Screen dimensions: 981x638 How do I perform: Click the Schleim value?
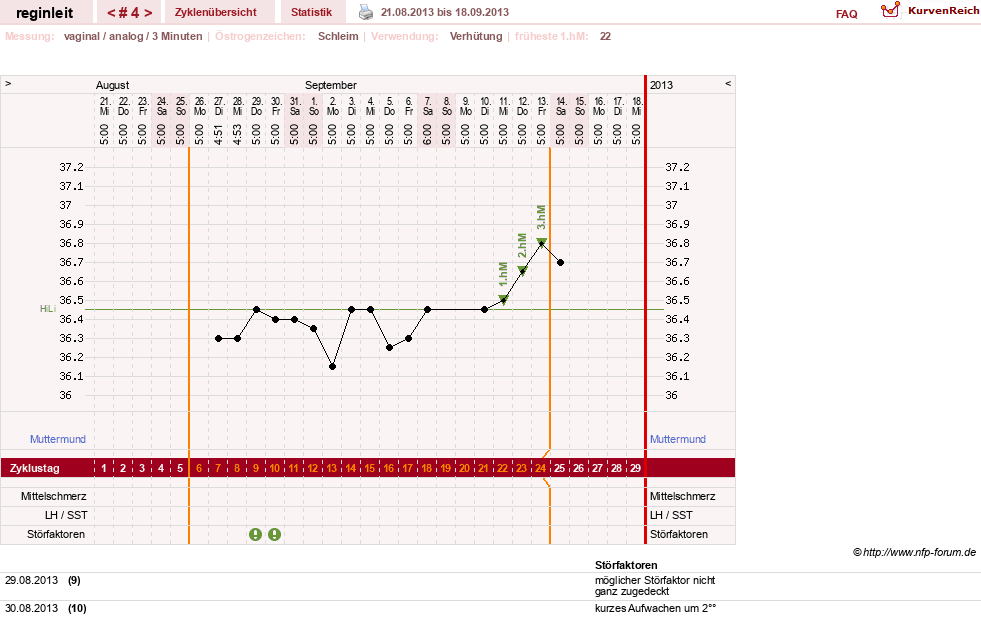click(x=338, y=36)
